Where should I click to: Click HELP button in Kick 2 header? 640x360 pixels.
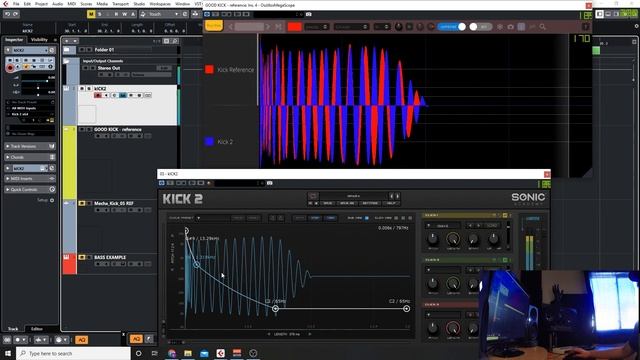point(391,203)
